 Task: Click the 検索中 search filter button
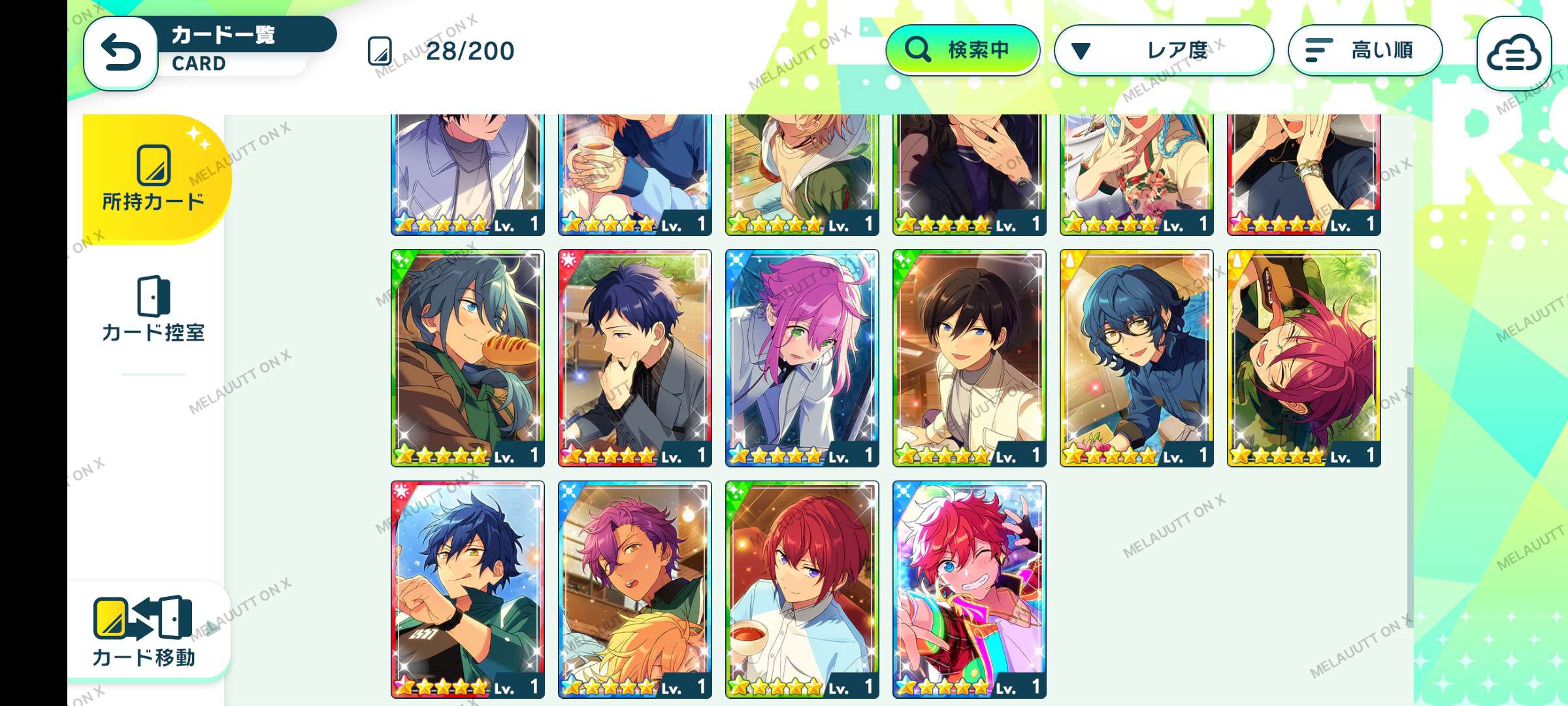(x=962, y=50)
